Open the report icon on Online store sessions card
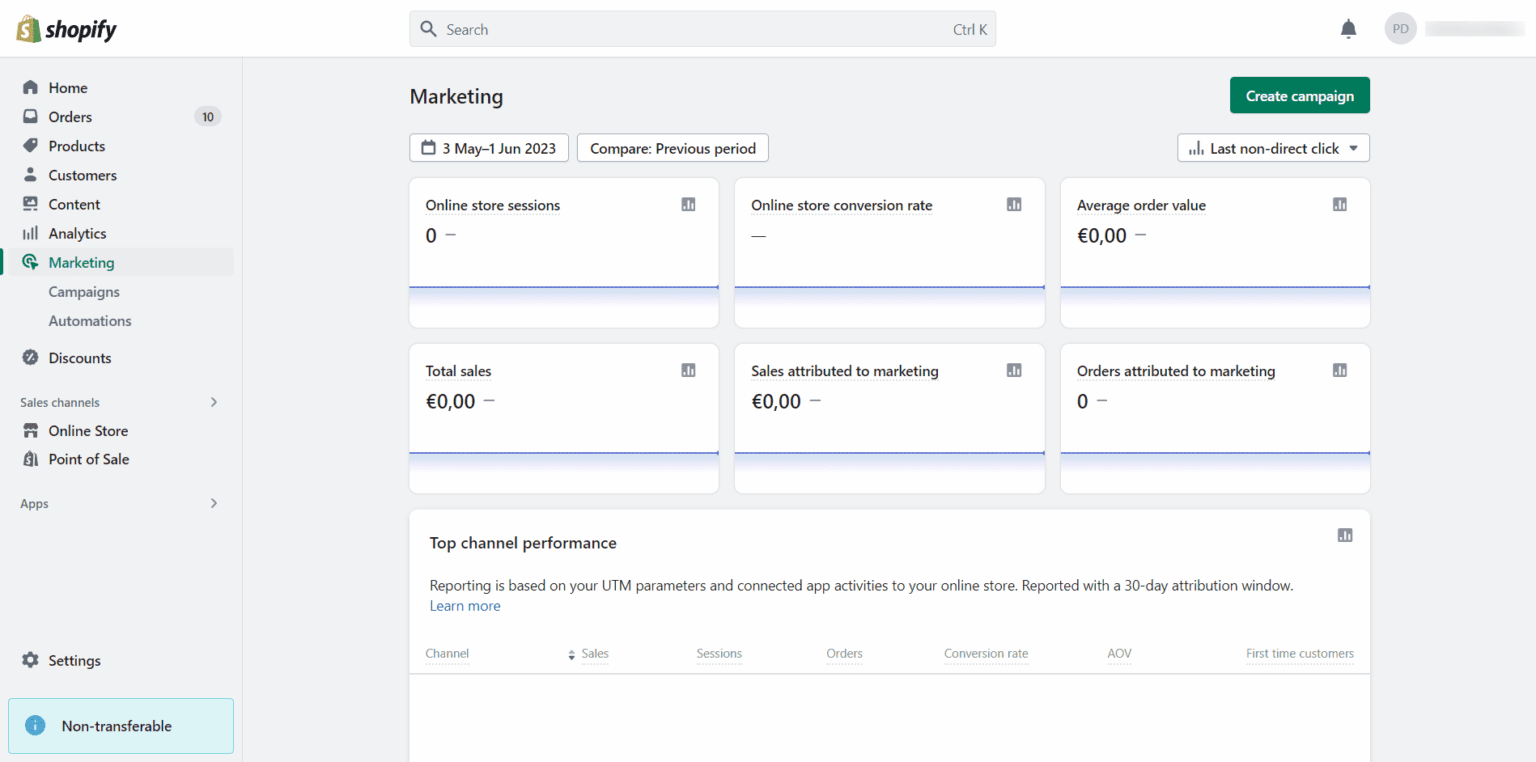Screen dimensions: 1536x762 [688, 204]
